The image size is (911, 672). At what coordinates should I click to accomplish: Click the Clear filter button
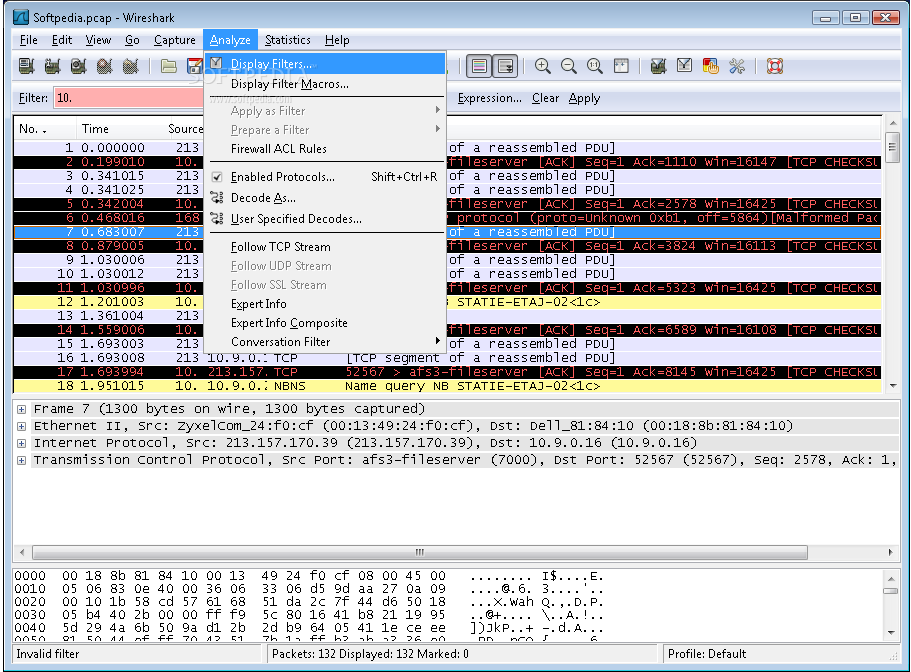pos(545,98)
